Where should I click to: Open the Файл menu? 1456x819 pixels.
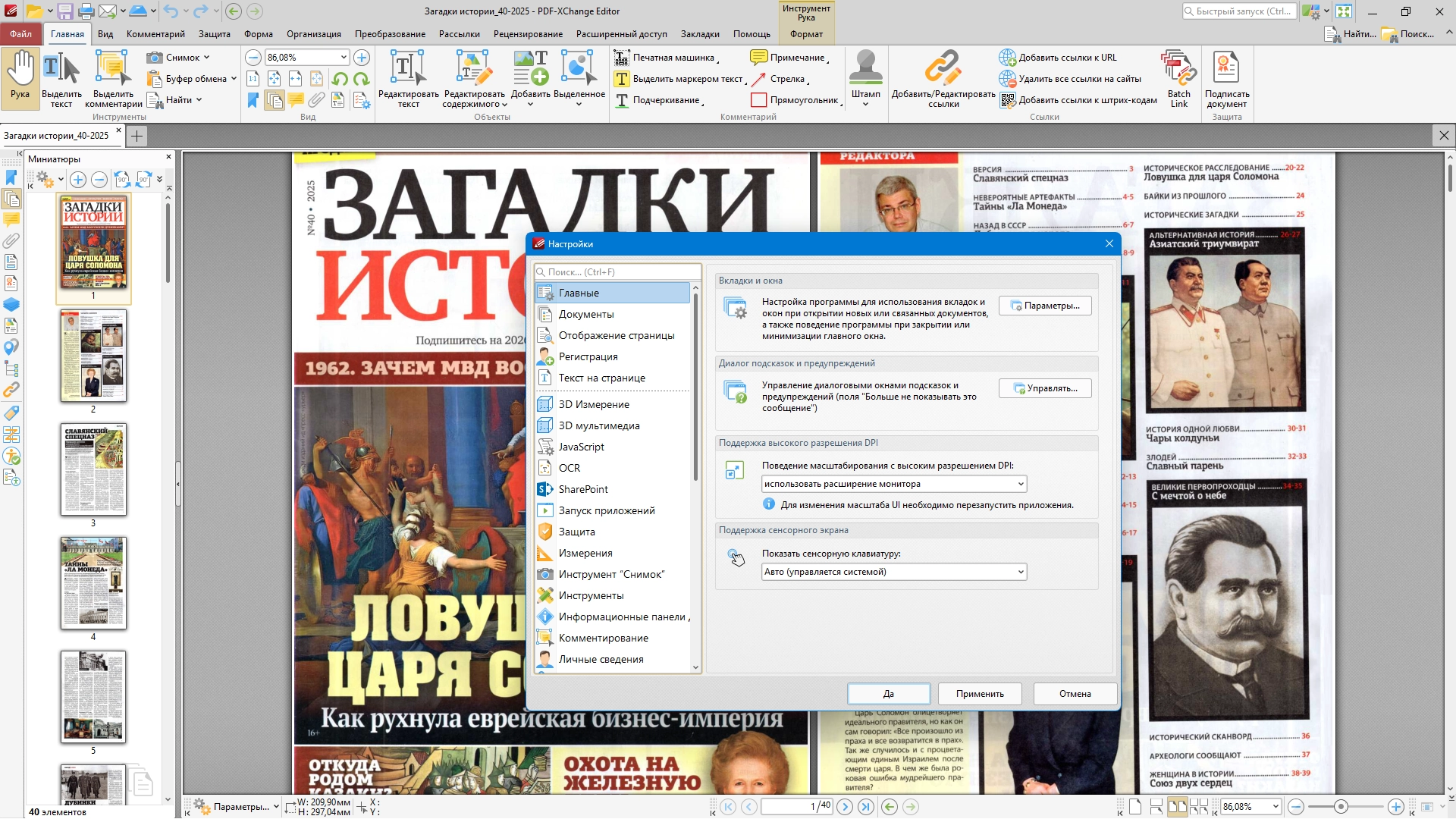[x=20, y=34]
